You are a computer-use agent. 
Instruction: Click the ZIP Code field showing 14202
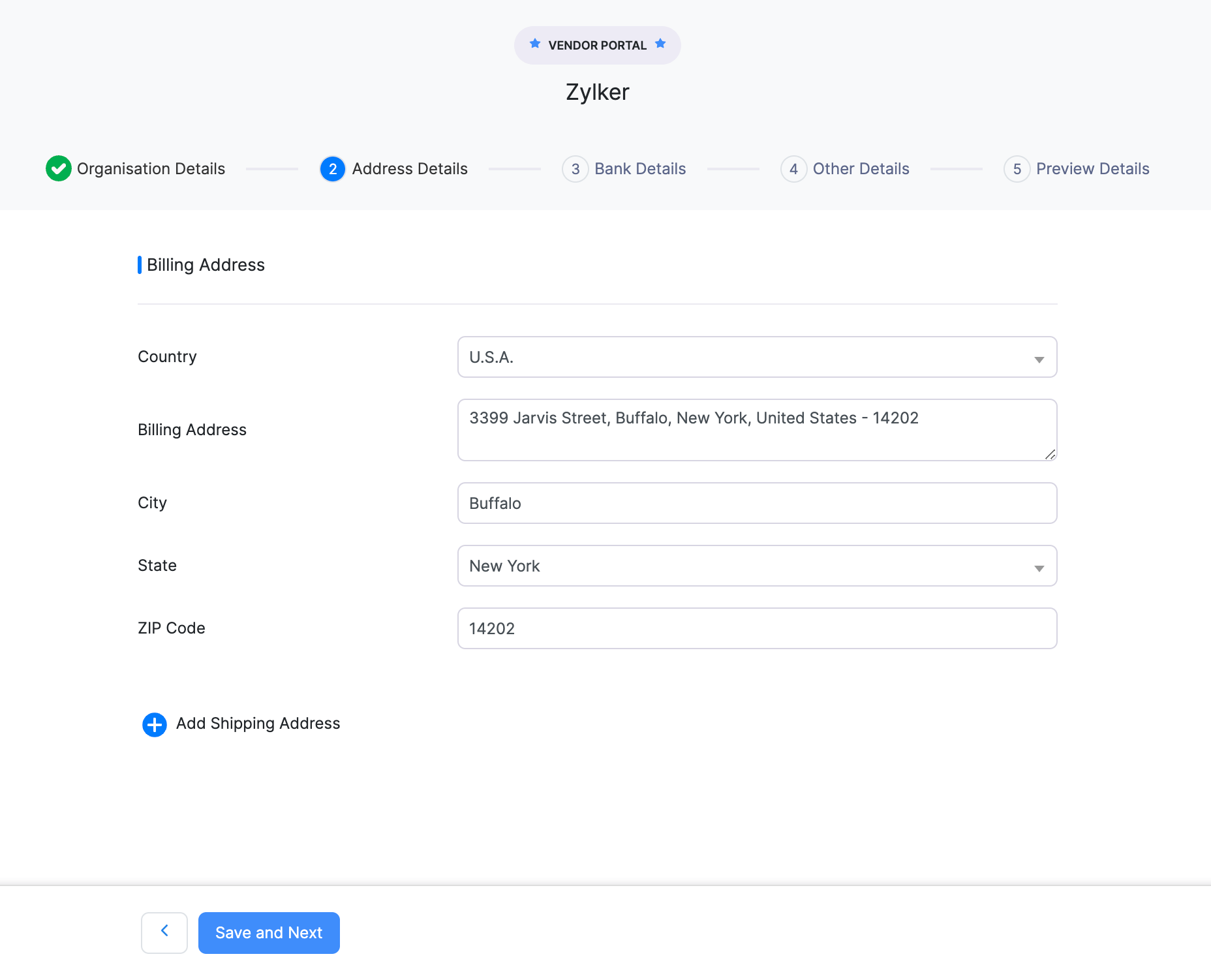pyautogui.click(x=757, y=628)
